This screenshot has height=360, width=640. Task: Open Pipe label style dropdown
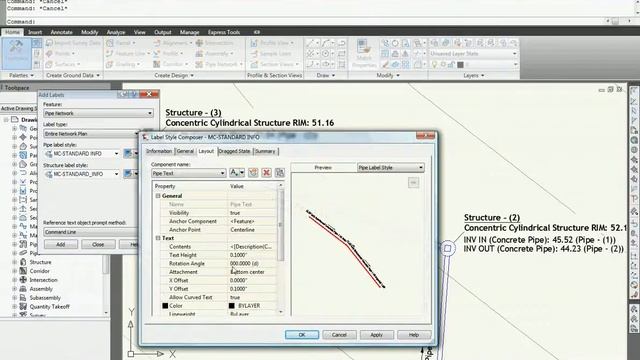coord(82,153)
